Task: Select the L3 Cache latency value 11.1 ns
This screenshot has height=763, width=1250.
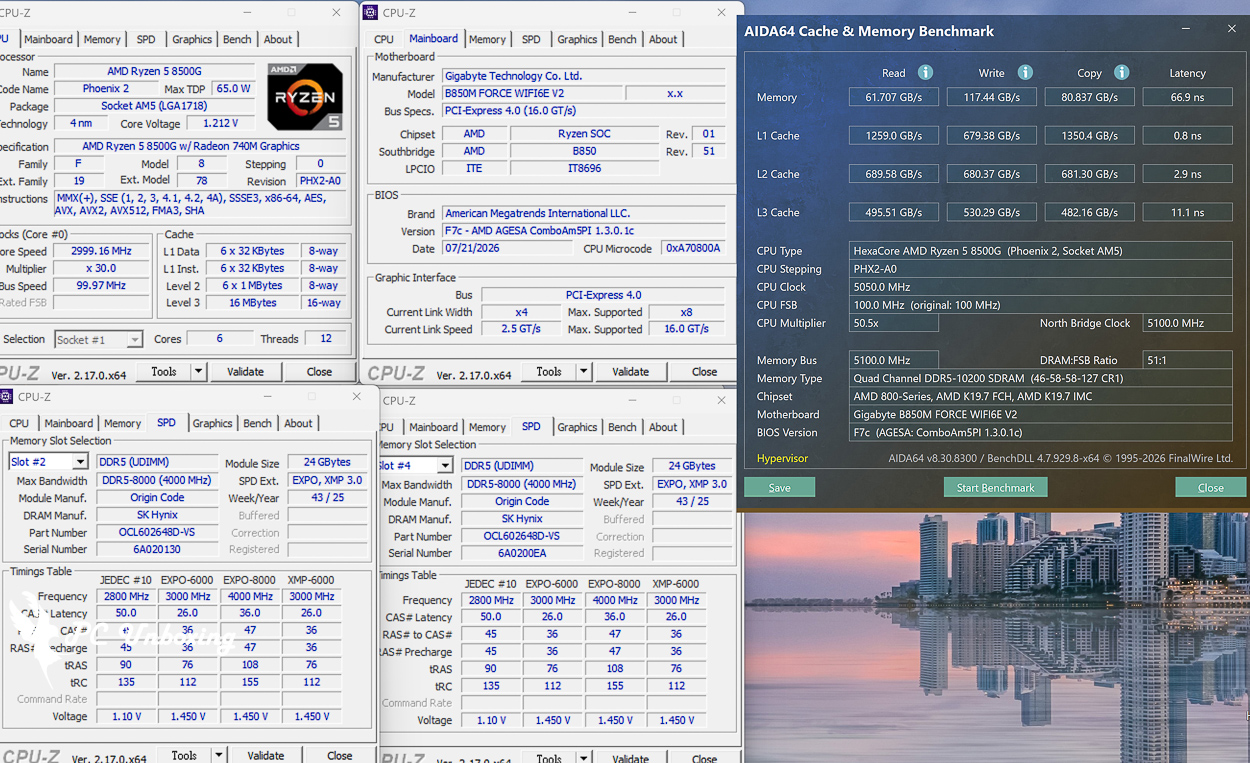Action: pos(1187,212)
